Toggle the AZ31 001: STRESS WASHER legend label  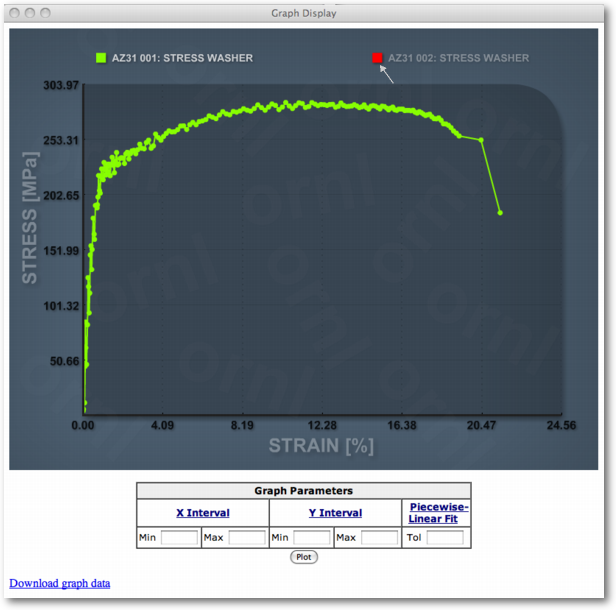pos(182,58)
